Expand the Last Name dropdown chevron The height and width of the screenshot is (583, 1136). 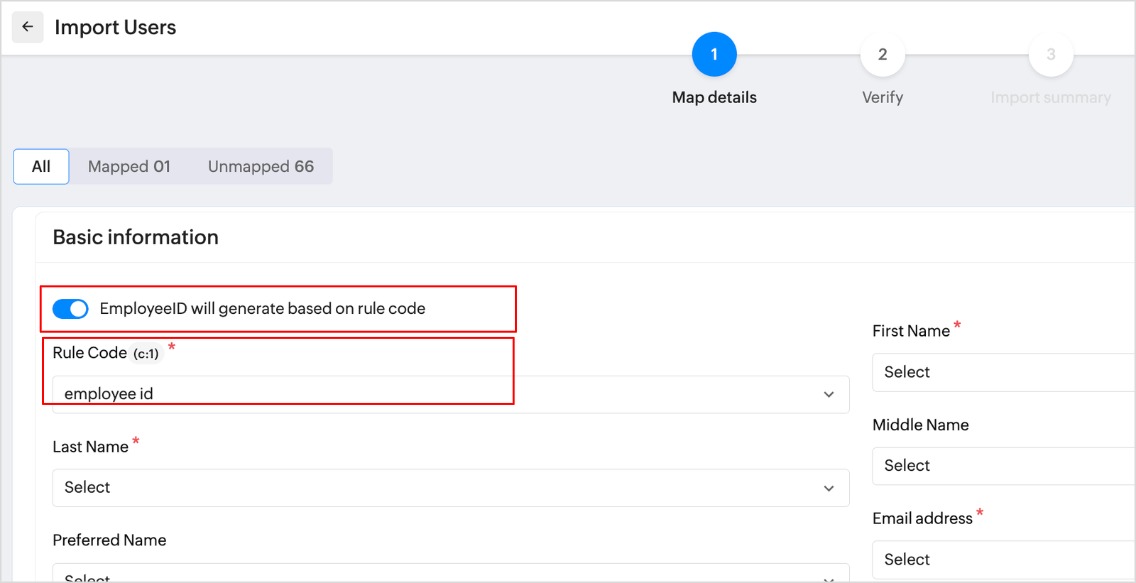(x=828, y=488)
